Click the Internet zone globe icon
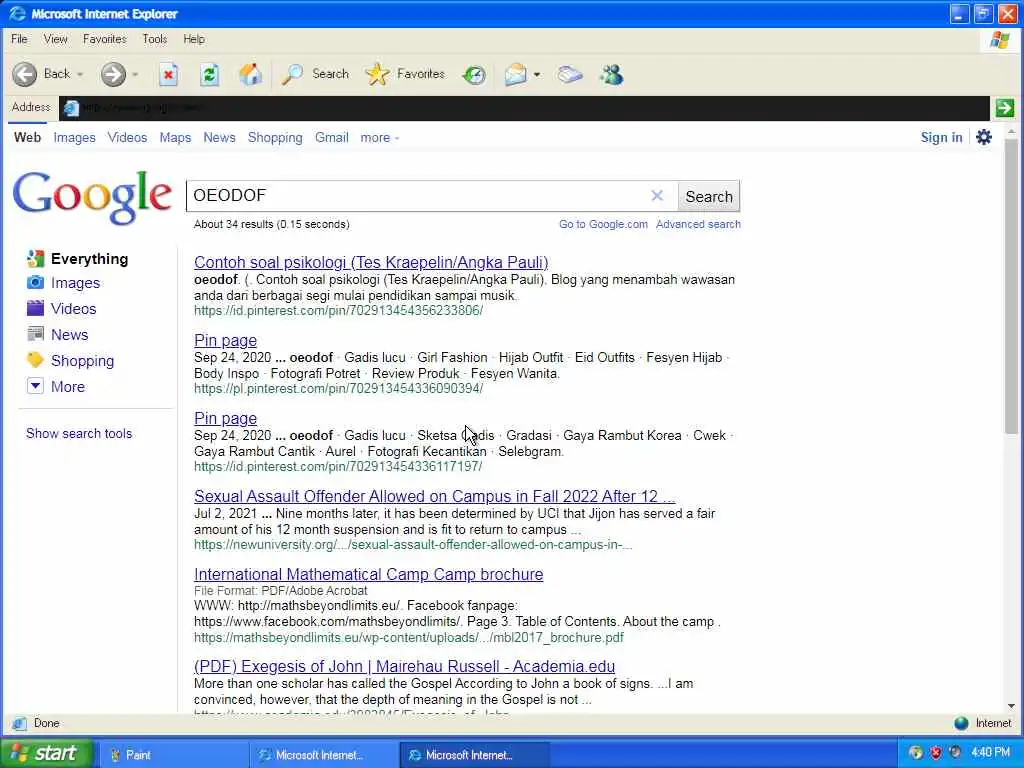 click(x=961, y=723)
